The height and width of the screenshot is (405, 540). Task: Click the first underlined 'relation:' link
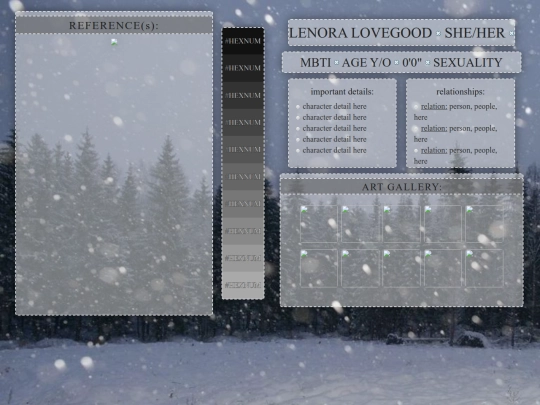coord(434,106)
